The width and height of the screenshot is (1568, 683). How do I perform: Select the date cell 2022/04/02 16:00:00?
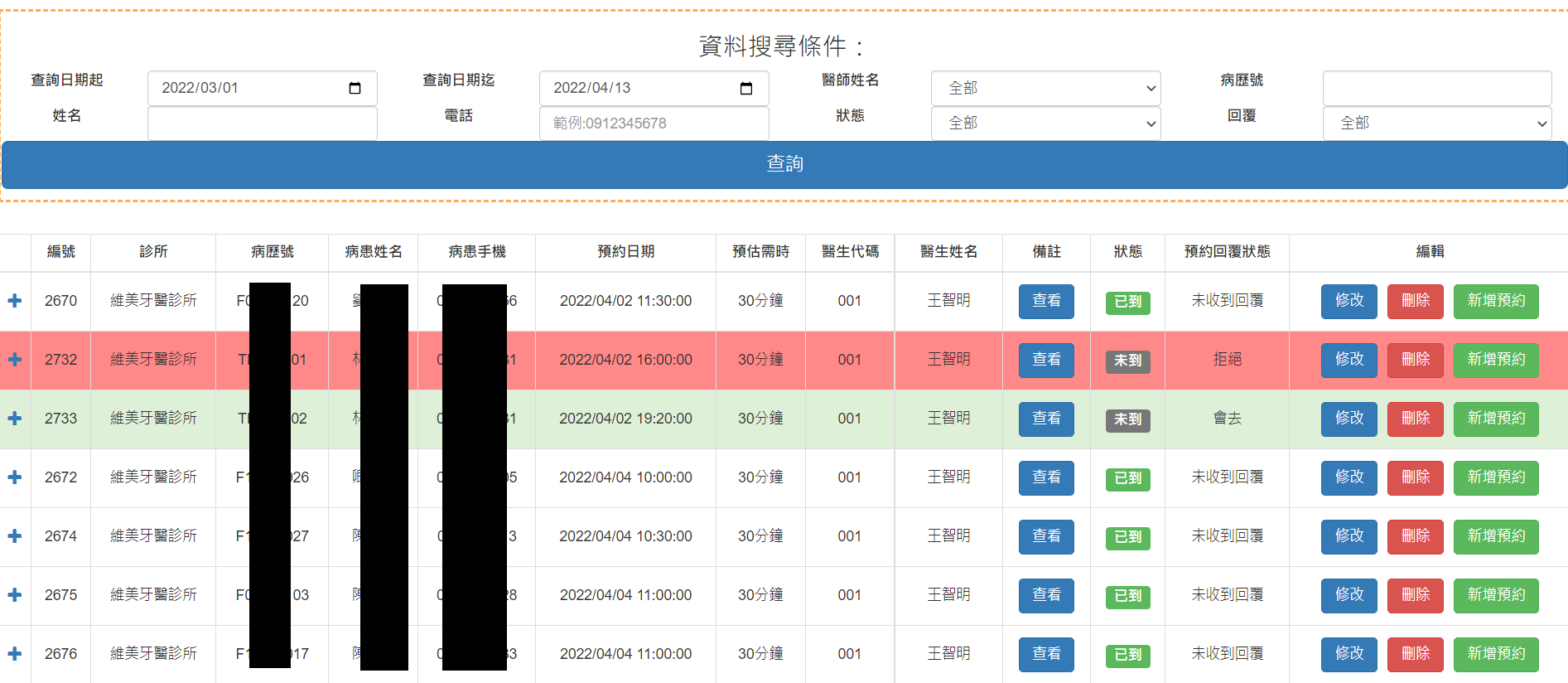tap(625, 360)
